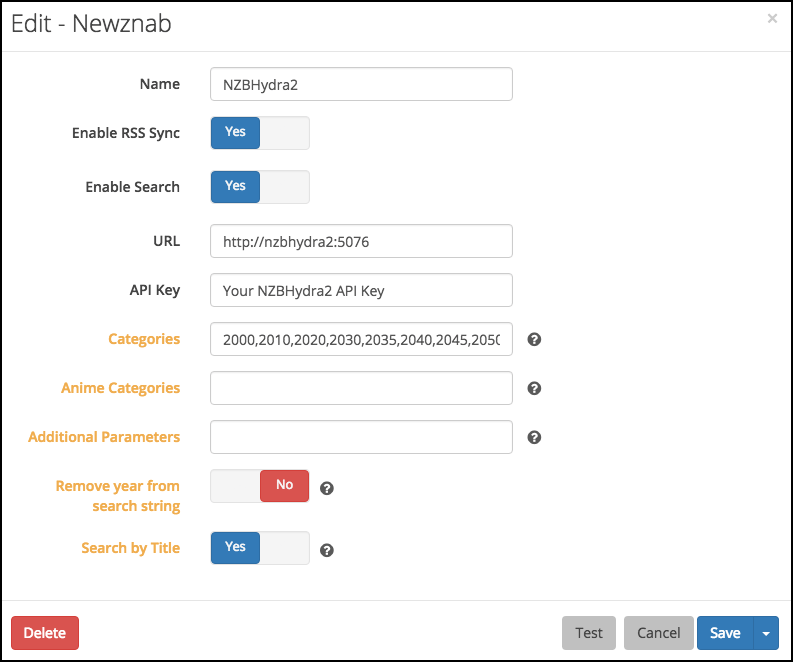Cancel editing the Newznab indexer
Image resolution: width=793 pixels, height=662 pixels.
point(658,633)
